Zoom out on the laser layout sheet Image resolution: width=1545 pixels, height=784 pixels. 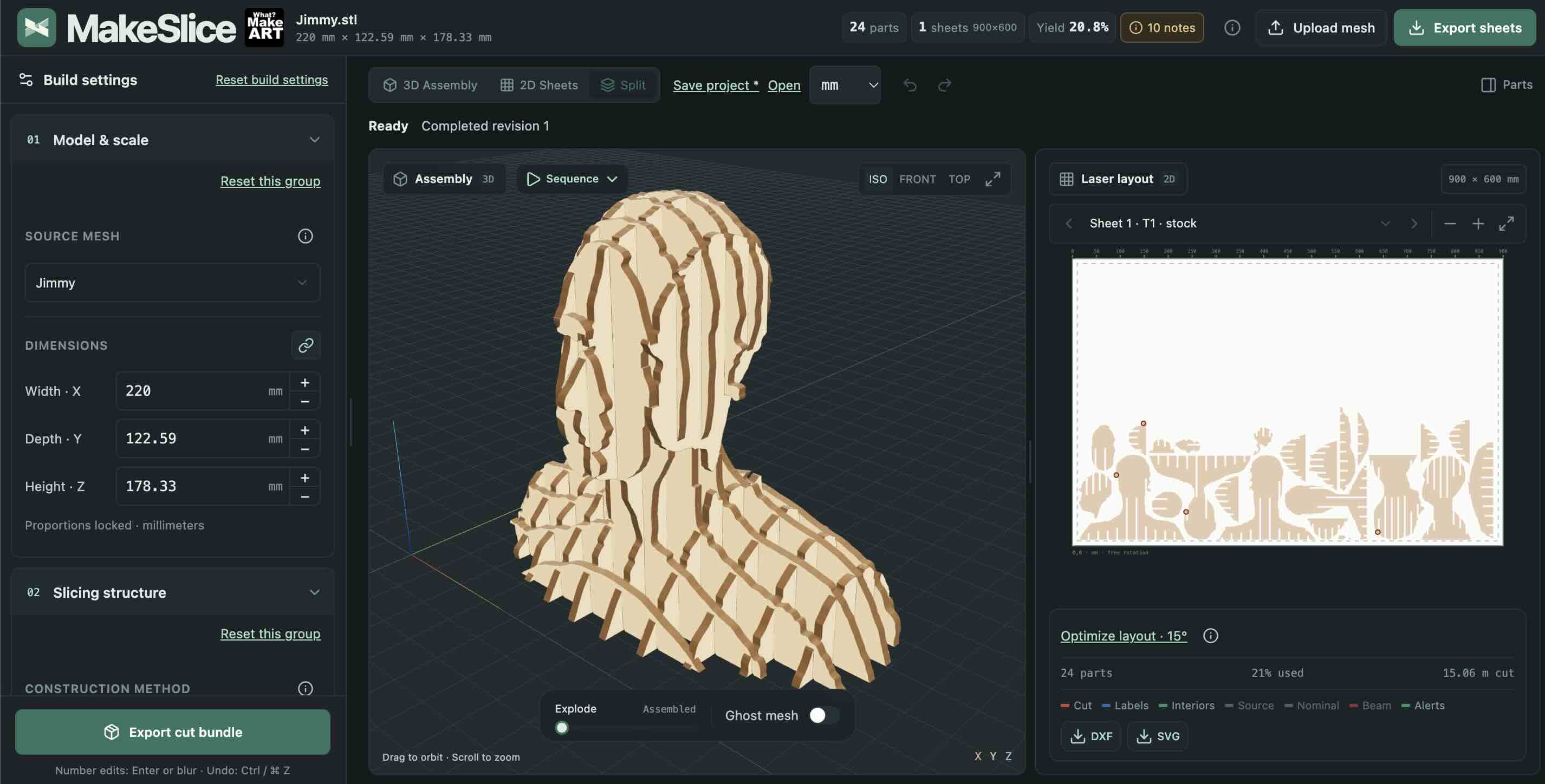tap(1450, 224)
